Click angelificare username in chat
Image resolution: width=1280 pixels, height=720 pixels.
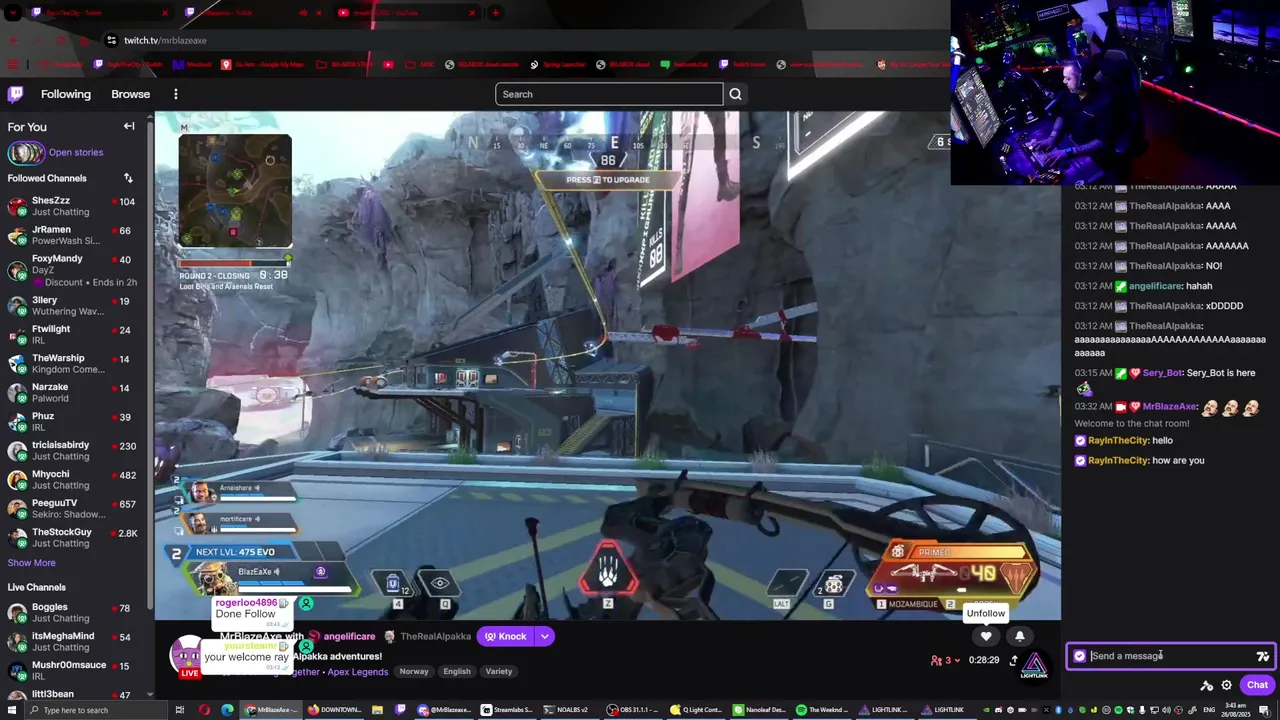(x=1155, y=286)
